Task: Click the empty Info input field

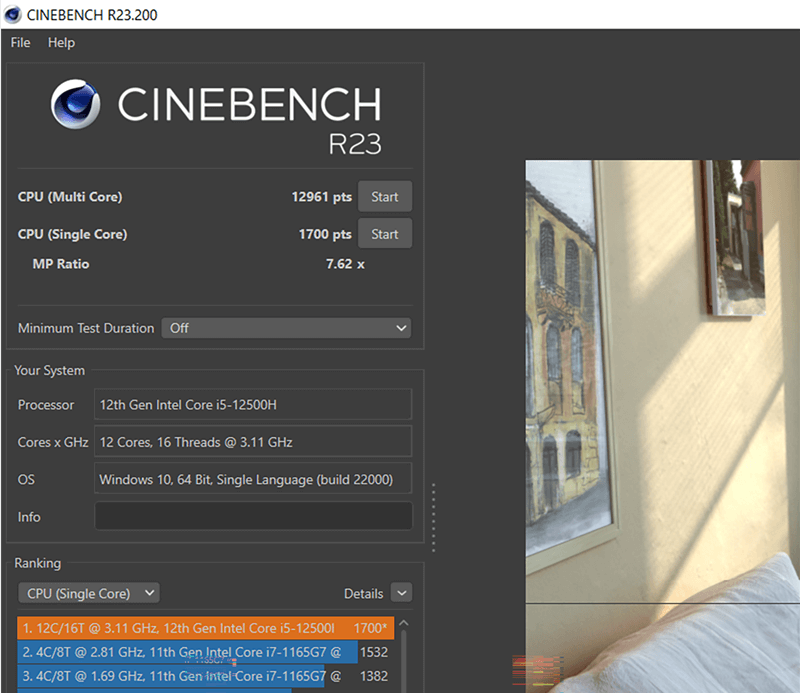Action: click(x=253, y=516)
